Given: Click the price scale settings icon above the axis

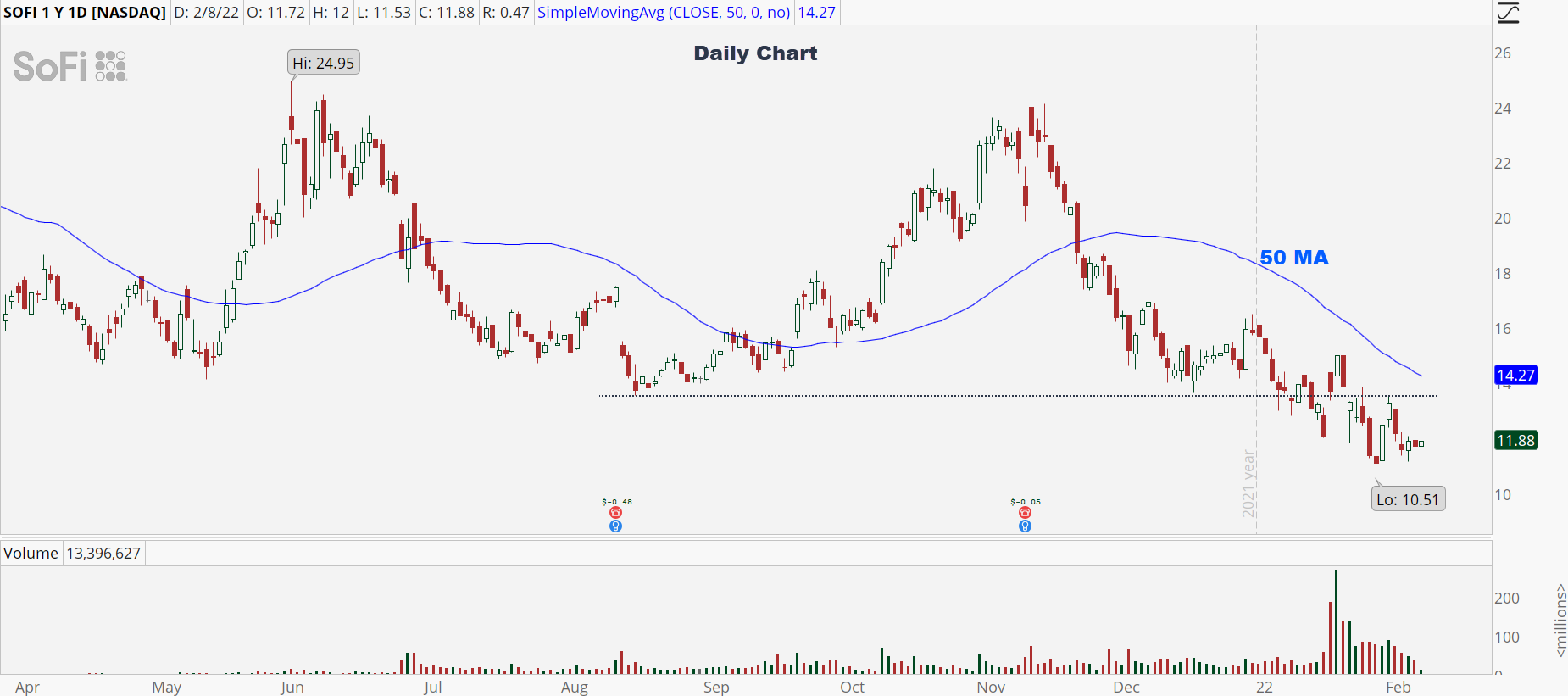Looking at the screenshot, I should coord(1508,13).
